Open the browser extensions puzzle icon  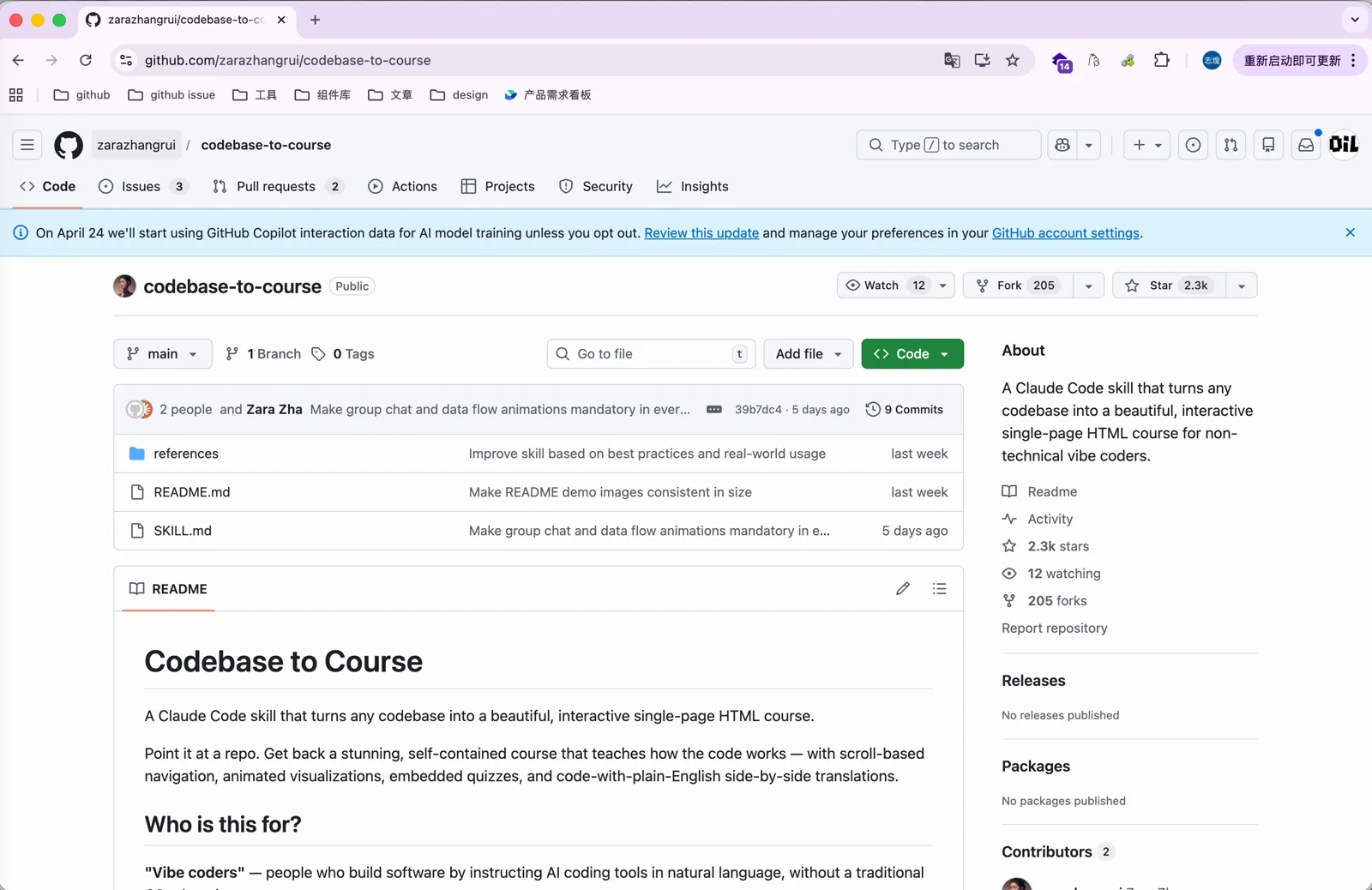(x=1161, y=60)
